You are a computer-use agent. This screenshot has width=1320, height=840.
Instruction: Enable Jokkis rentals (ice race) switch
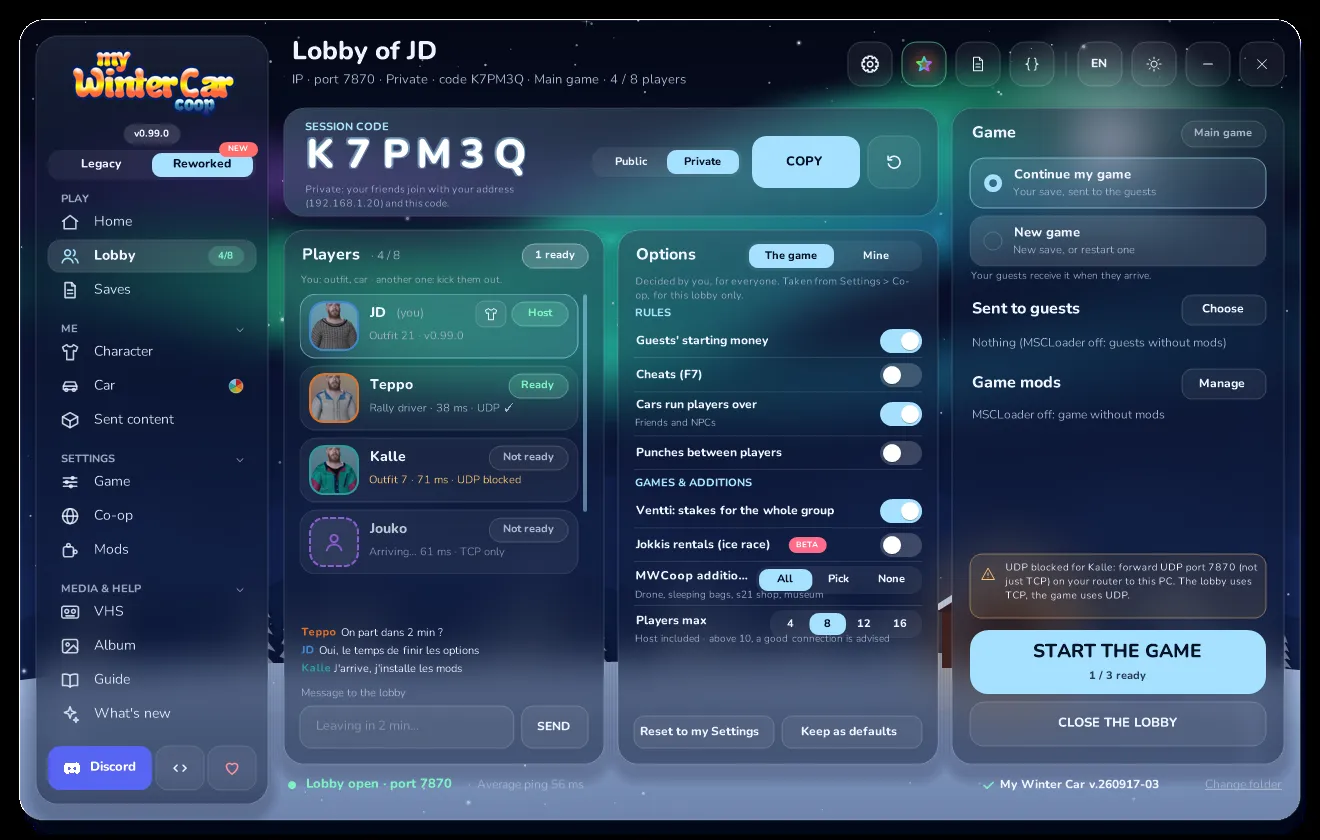[x=901, y=545]
